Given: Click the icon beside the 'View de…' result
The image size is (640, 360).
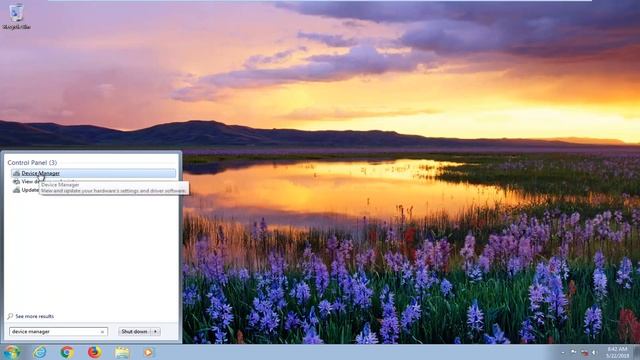Looking at the screenshot, I should (16, 182).
